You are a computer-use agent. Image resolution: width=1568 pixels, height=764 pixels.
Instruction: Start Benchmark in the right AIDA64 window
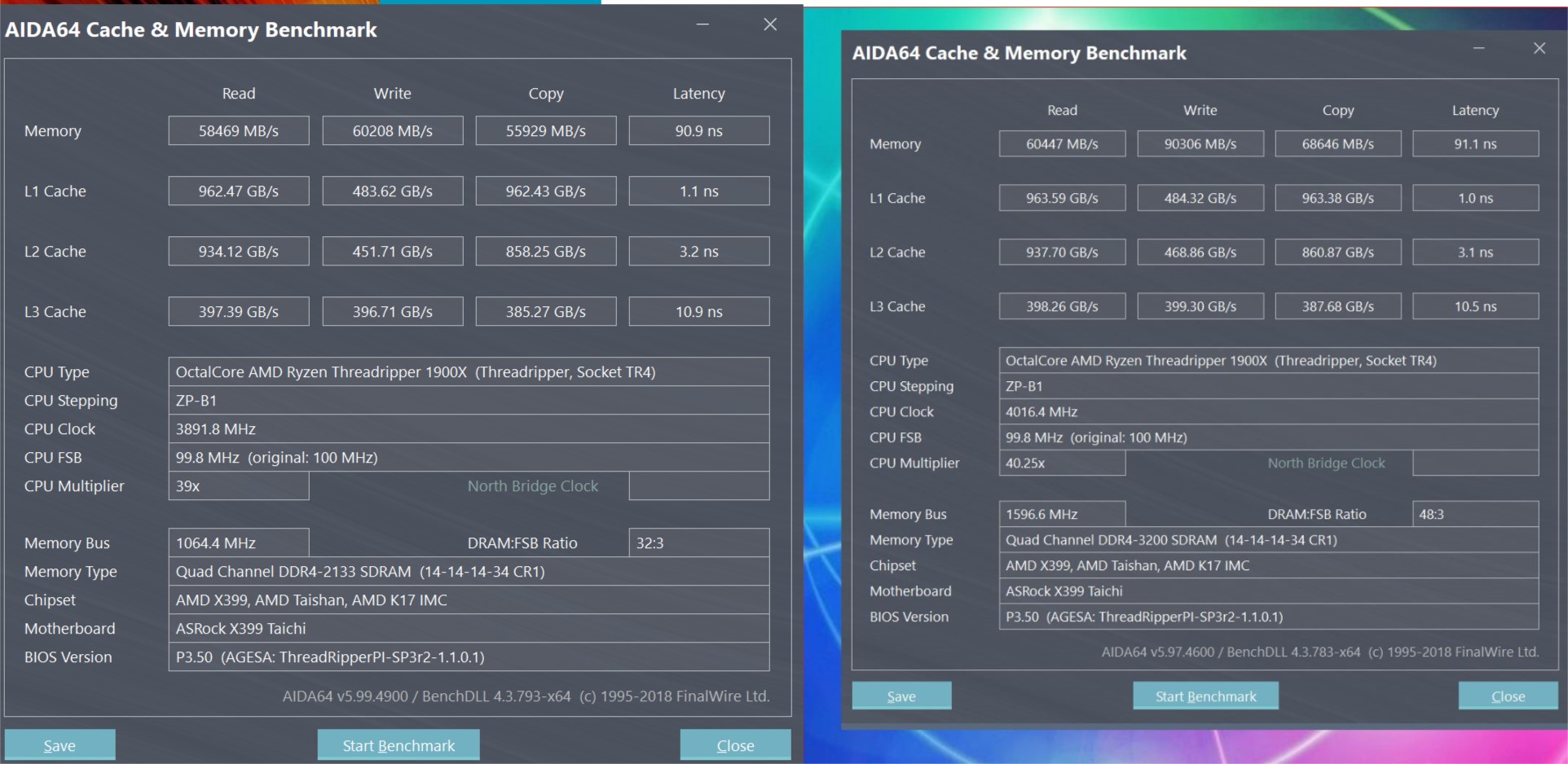[1205, 696]
